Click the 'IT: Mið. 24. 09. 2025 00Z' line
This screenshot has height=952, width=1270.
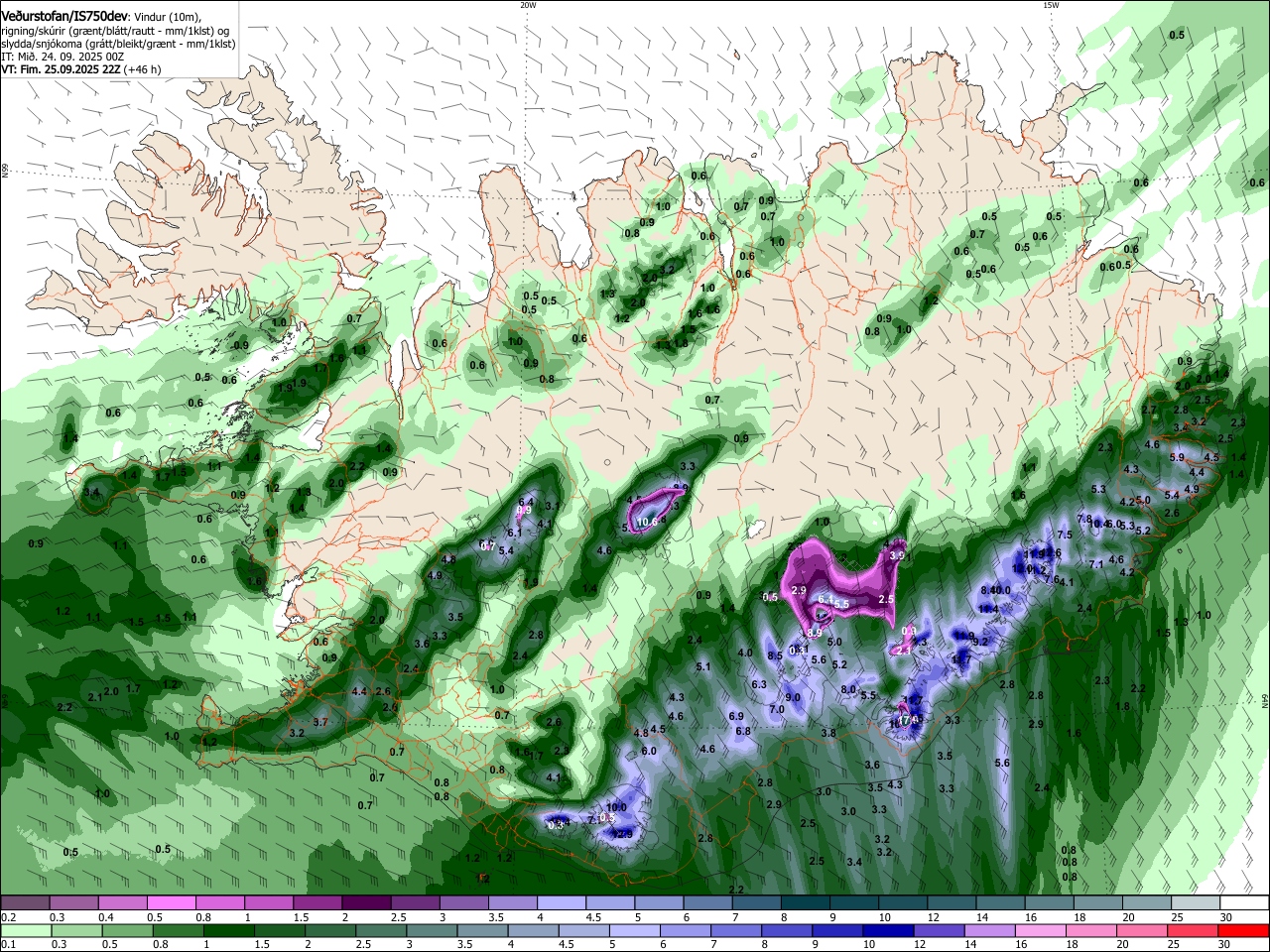click(x=63, y=57)
